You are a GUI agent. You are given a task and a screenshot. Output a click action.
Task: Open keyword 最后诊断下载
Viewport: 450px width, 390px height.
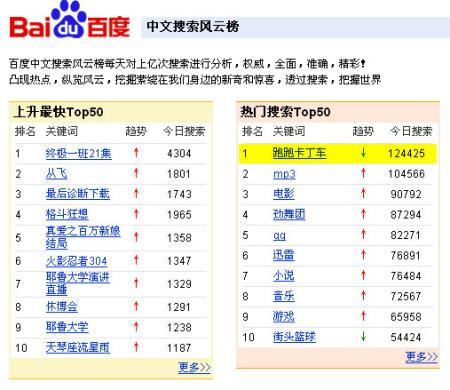tap(78, 194)
